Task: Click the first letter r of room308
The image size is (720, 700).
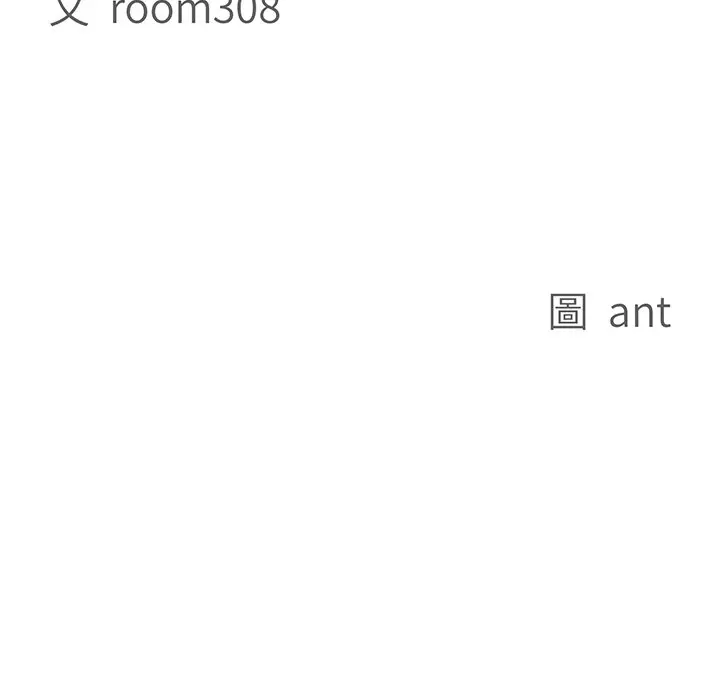Action: pos(118,12)
